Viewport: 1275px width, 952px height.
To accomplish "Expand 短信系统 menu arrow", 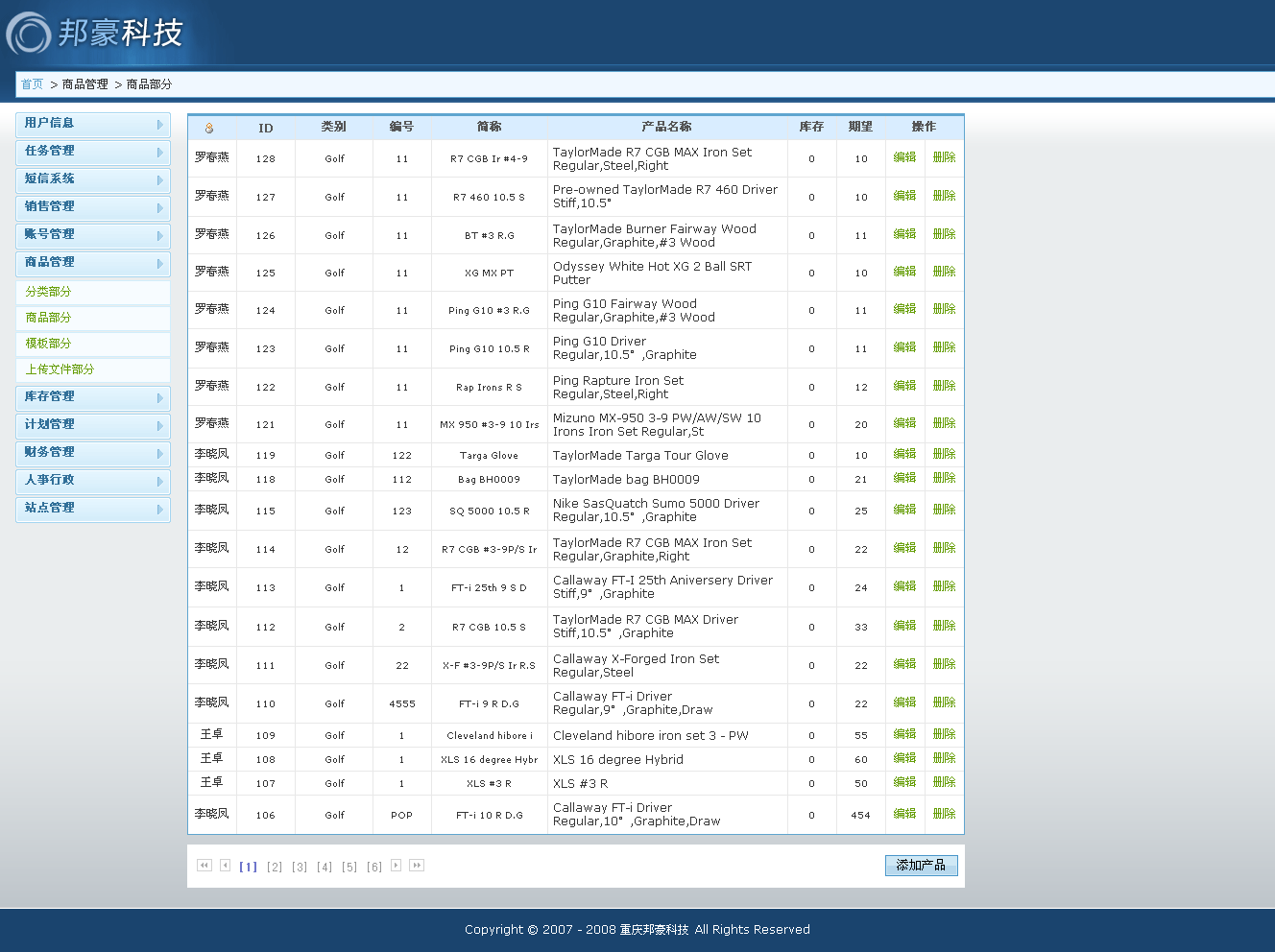I will pyautogui.click(x=159, y=180).
